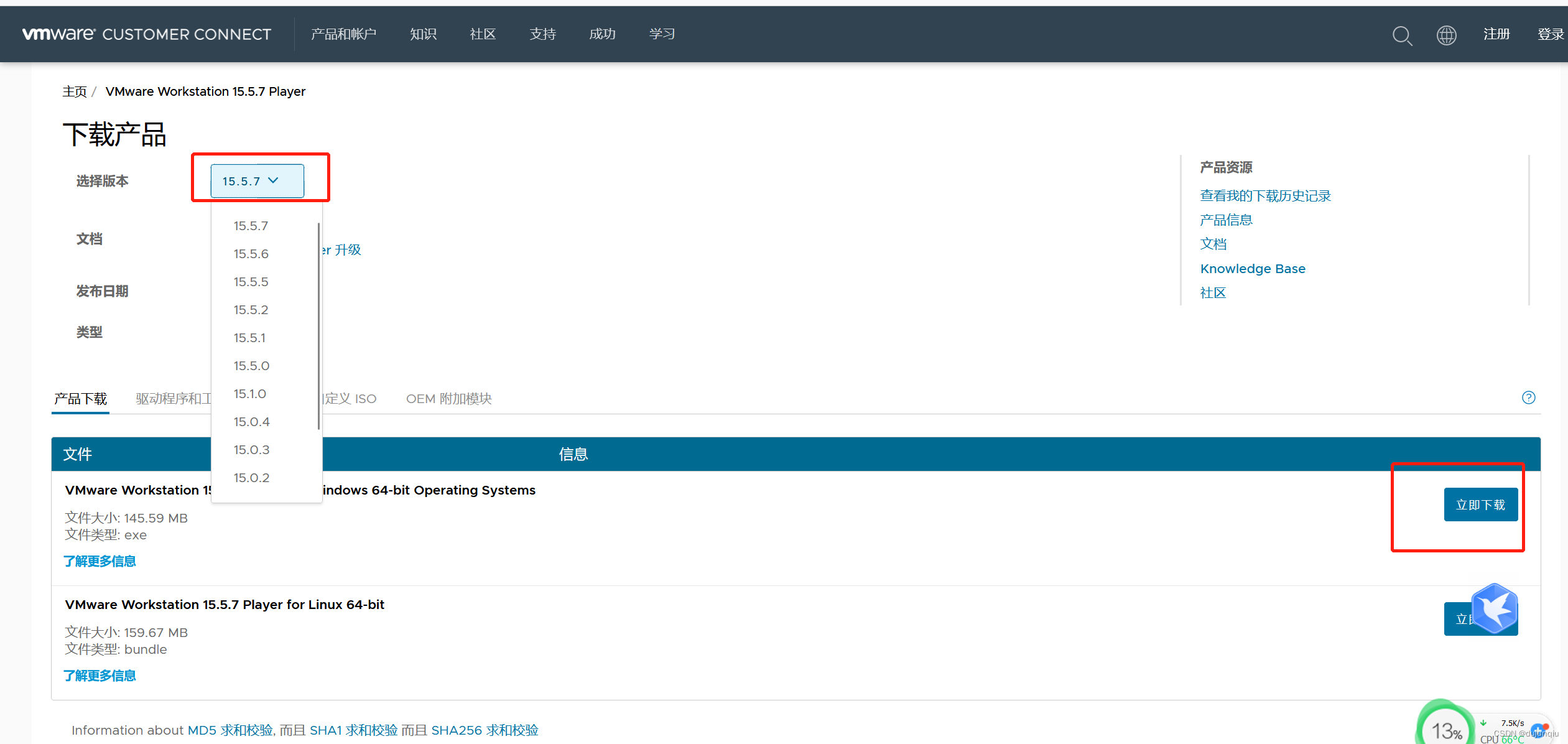Open MD5 求和校验 link
The width and height of the screenshot is (1568, 744).
(230, 730)
